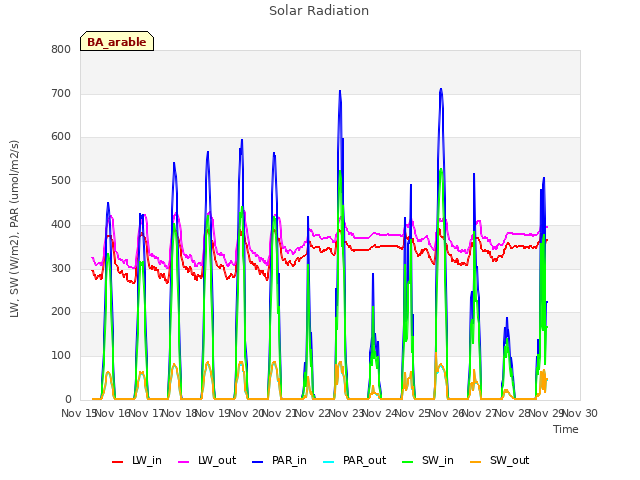Click the PAR_out legend label
Viewport: 640px width, 480px height.
(364, 460)
